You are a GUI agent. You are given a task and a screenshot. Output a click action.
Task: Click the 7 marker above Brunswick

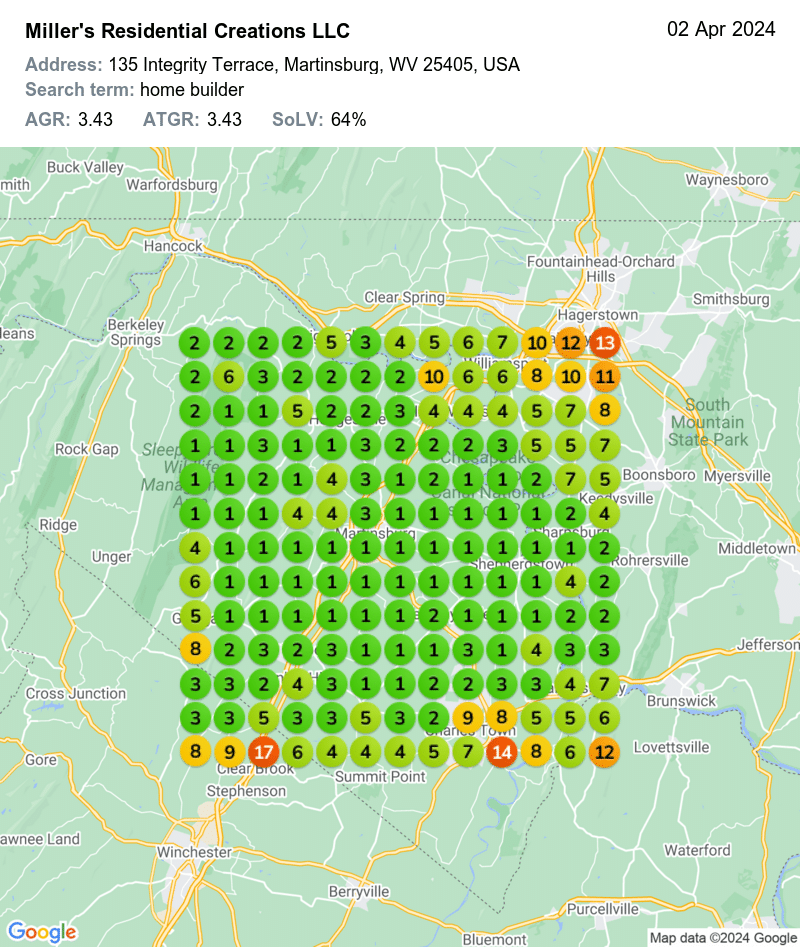(x=604, y=683)
